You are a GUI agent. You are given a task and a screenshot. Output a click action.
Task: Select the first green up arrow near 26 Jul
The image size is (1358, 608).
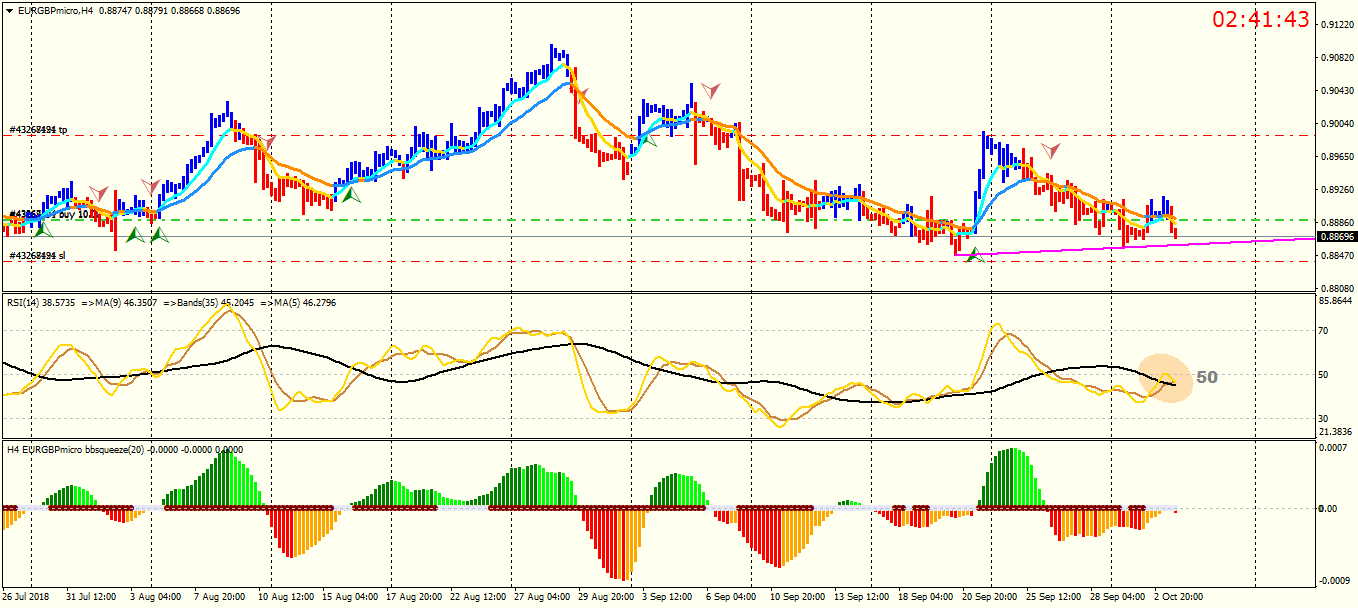(43, 230)
